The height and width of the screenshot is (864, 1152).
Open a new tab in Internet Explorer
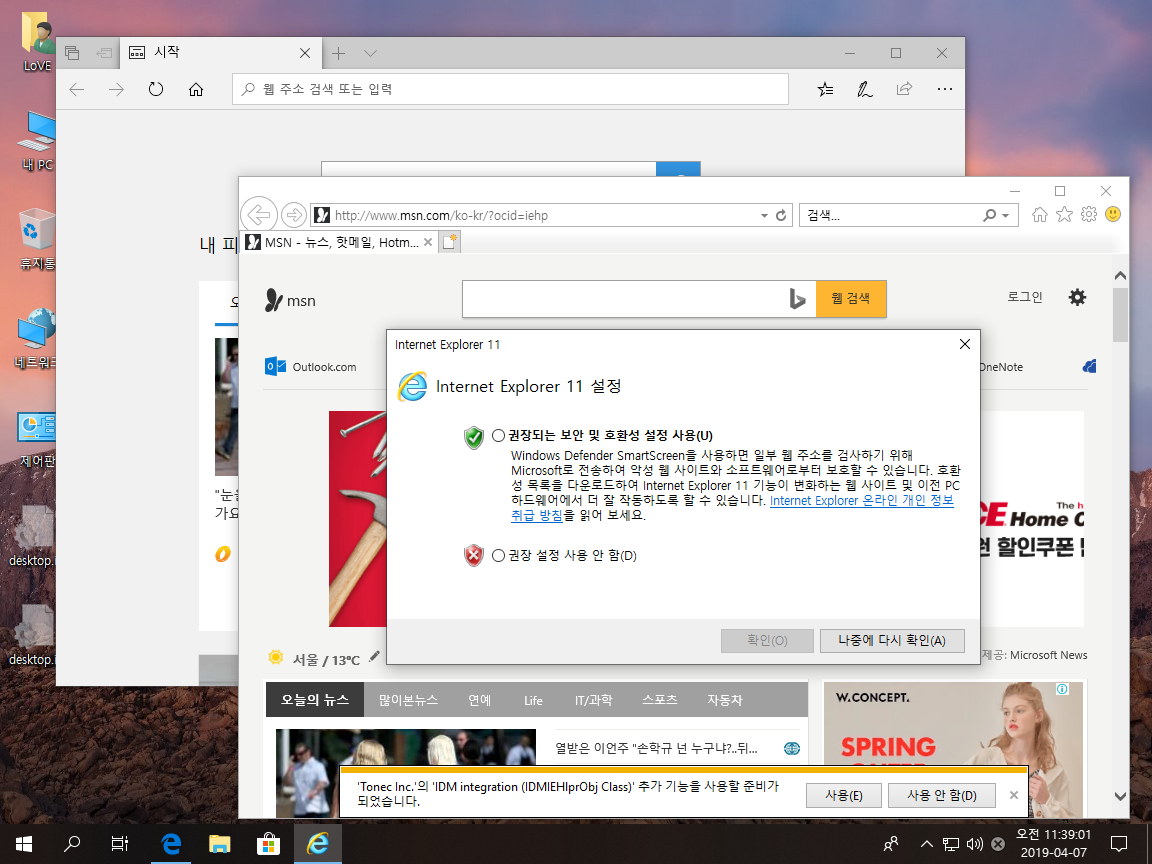coord(450,242)
